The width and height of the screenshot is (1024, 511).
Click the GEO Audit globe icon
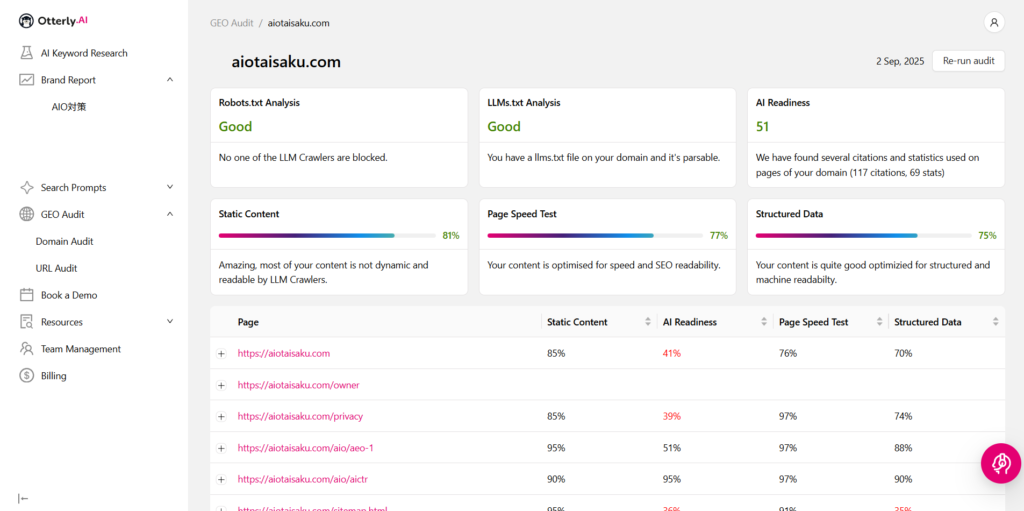click(27, 214)
